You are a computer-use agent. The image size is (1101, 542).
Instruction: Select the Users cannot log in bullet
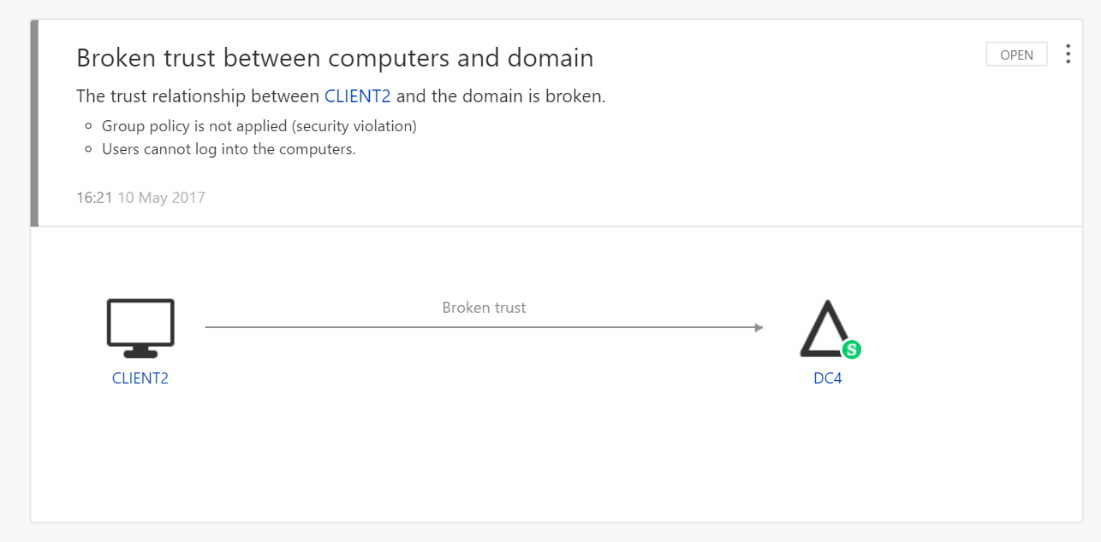point(229,150)
